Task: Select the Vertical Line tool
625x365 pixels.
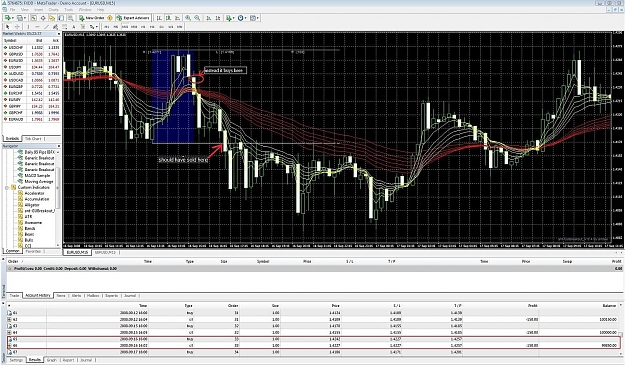Action: pyautogui.click(x=28, y=27)
